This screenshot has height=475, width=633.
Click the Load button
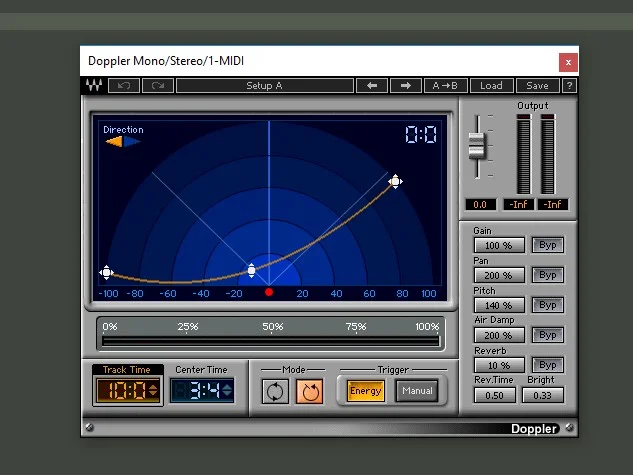click(491, 86)
